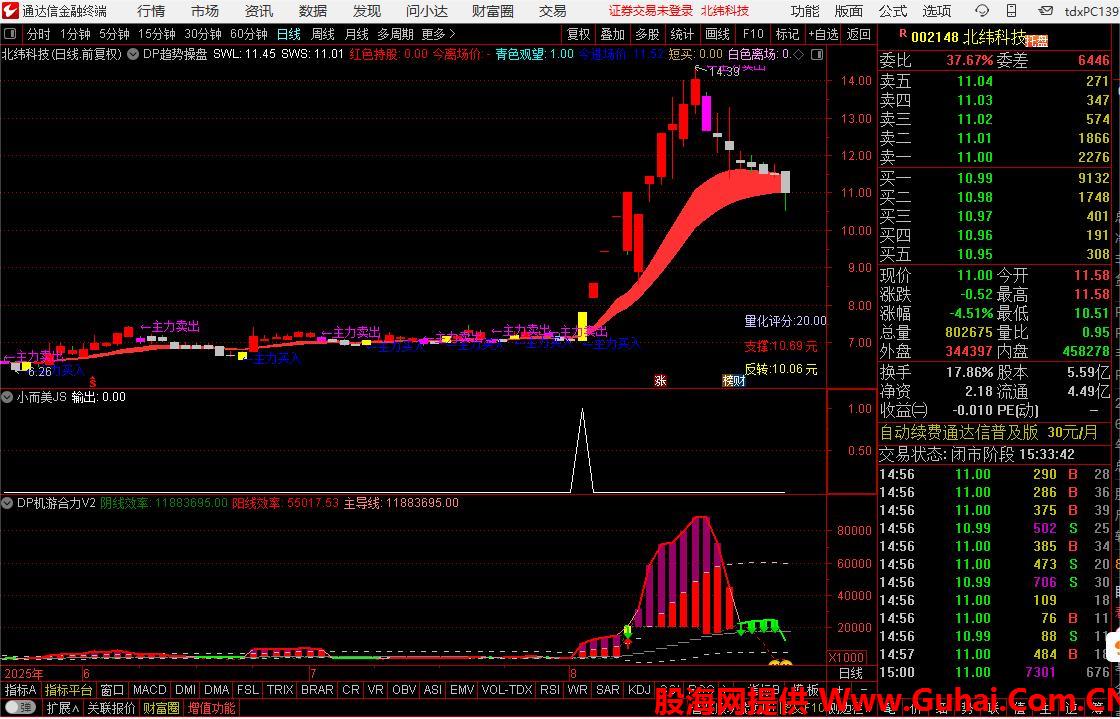Click the minus zoom button beside 模板

click(863, 690)
